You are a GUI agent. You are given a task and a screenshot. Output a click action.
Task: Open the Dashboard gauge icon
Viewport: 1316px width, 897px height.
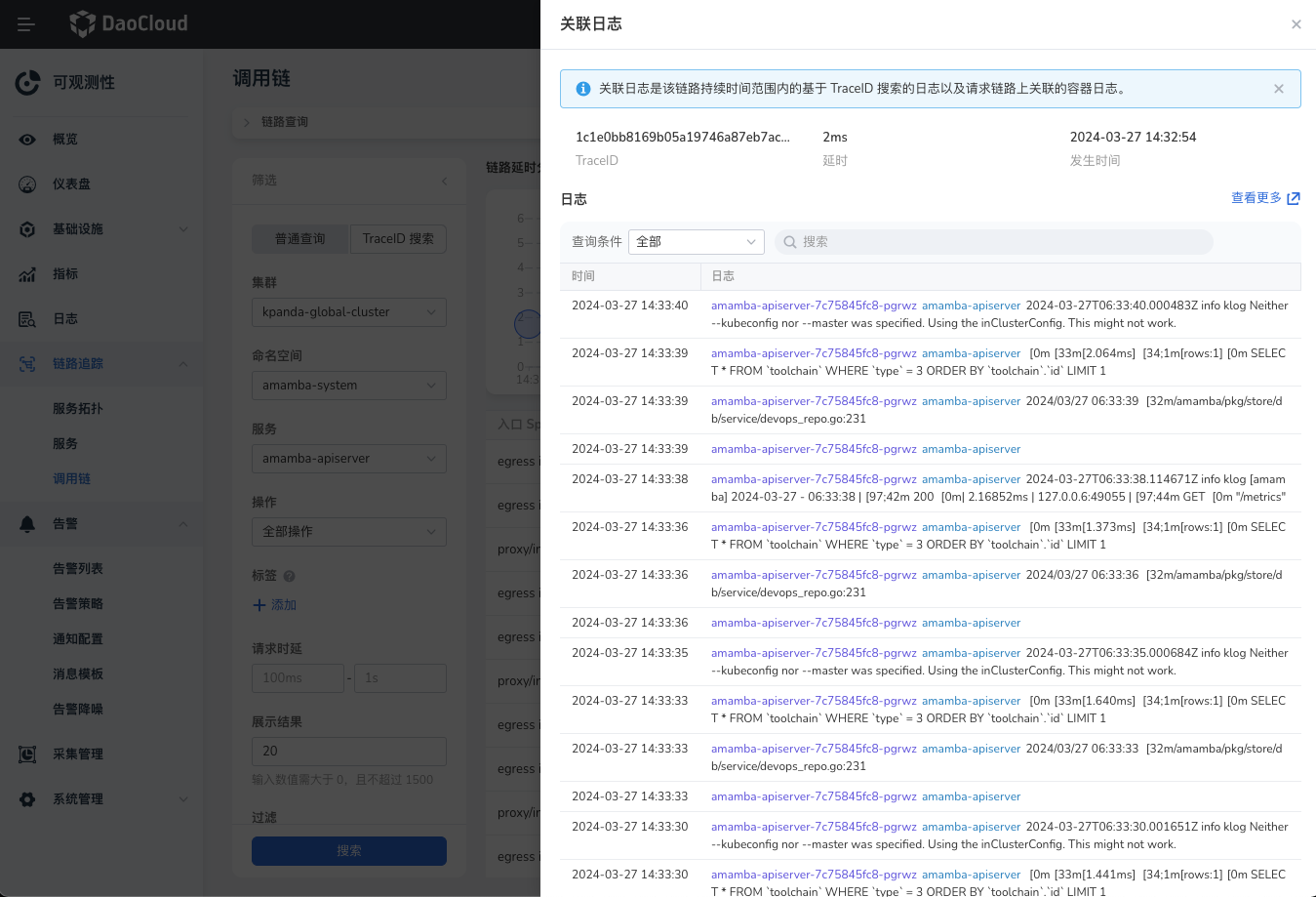pos(27,184)
